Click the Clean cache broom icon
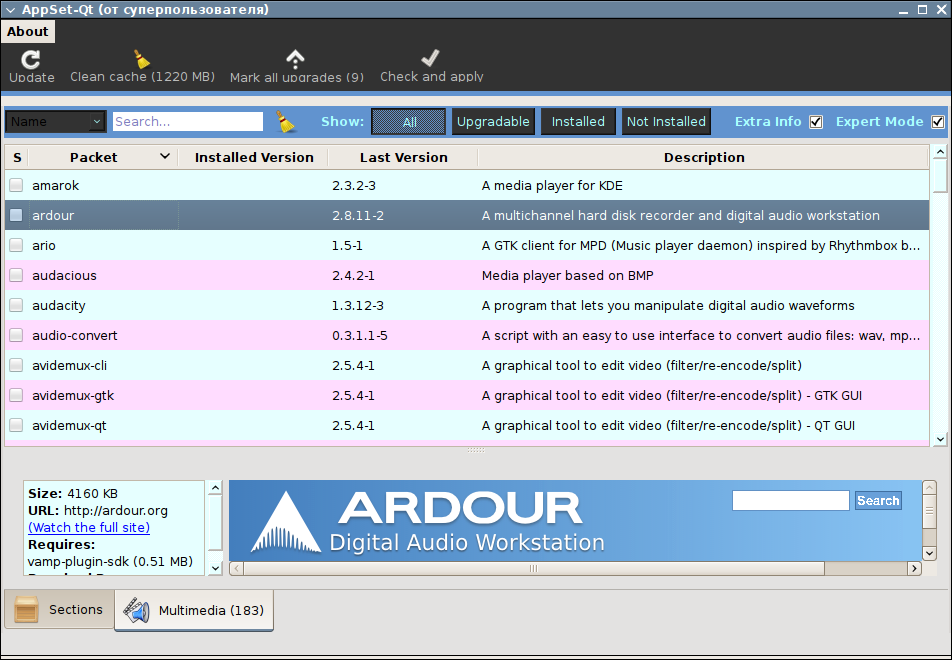This screenshot has height=660, width=952. tap(141, 59)
